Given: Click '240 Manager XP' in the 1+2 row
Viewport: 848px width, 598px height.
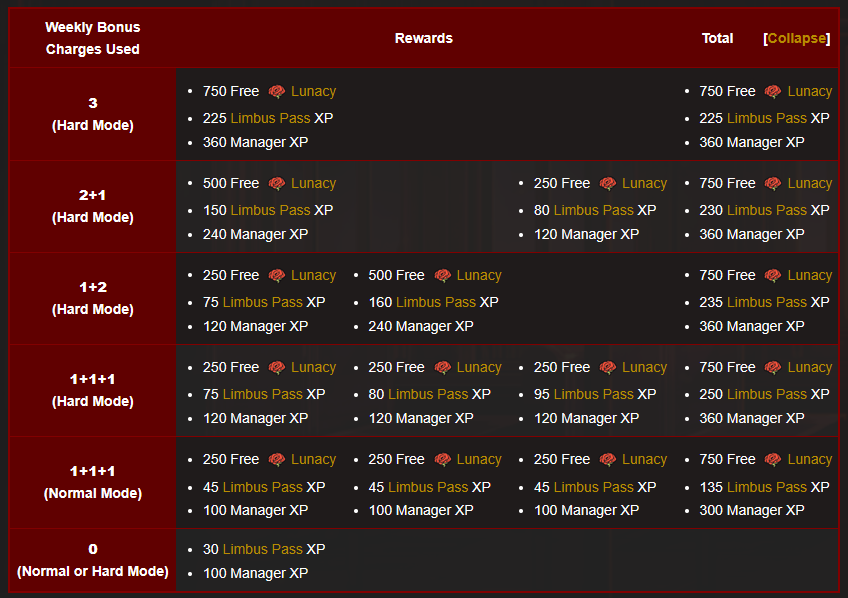Looking at the screenshot, I should (x=421, y=326).
